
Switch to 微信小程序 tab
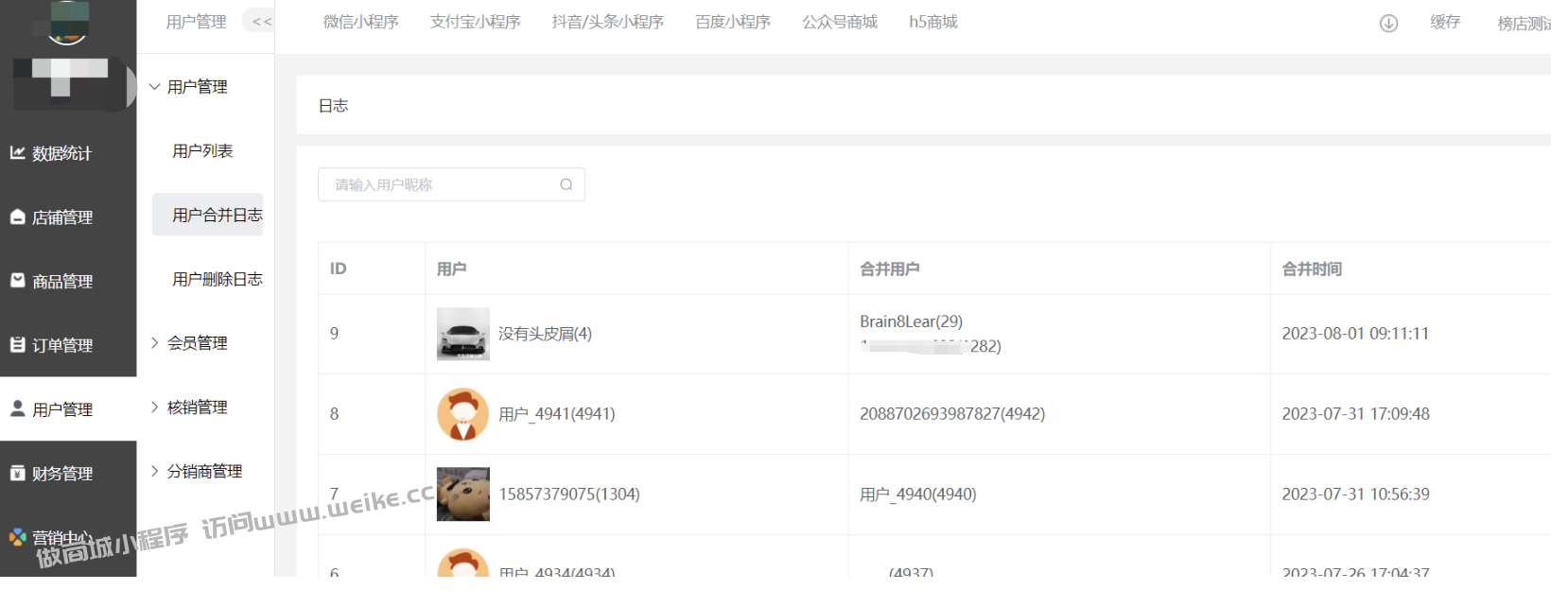[360, 22]
